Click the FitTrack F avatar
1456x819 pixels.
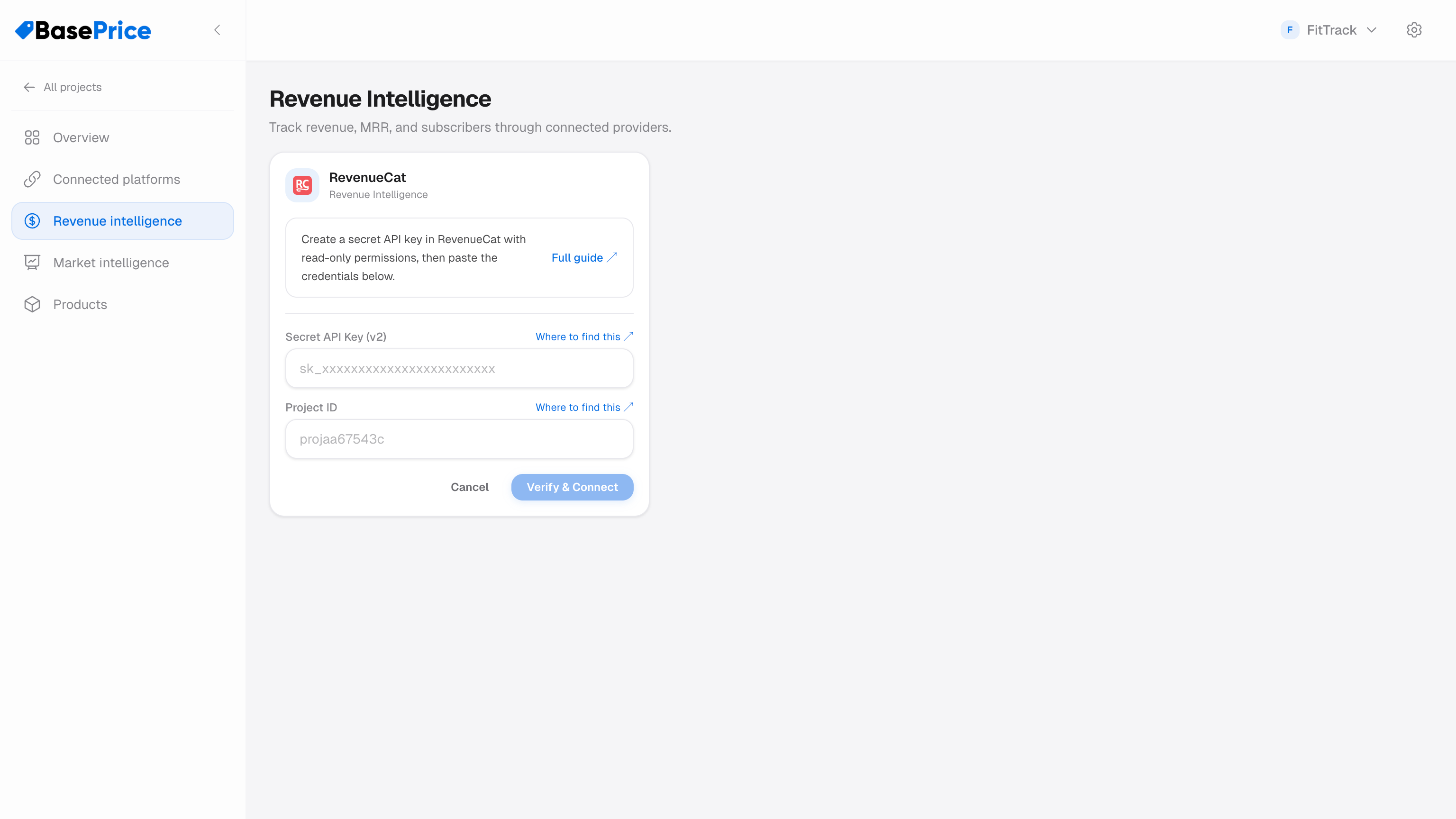1290,30
